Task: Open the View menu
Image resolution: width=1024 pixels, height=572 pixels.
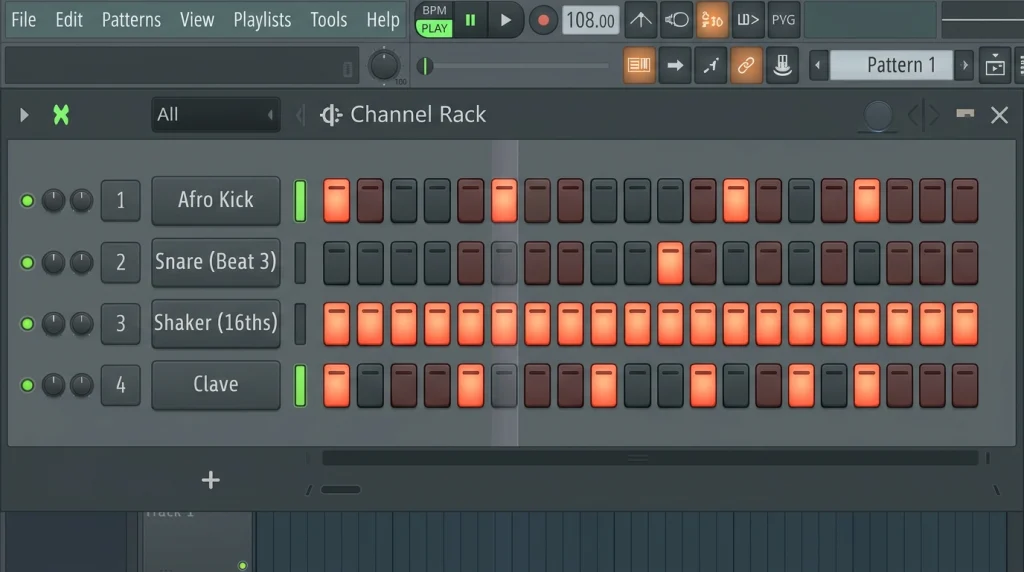Action: [x=197, y=20]
